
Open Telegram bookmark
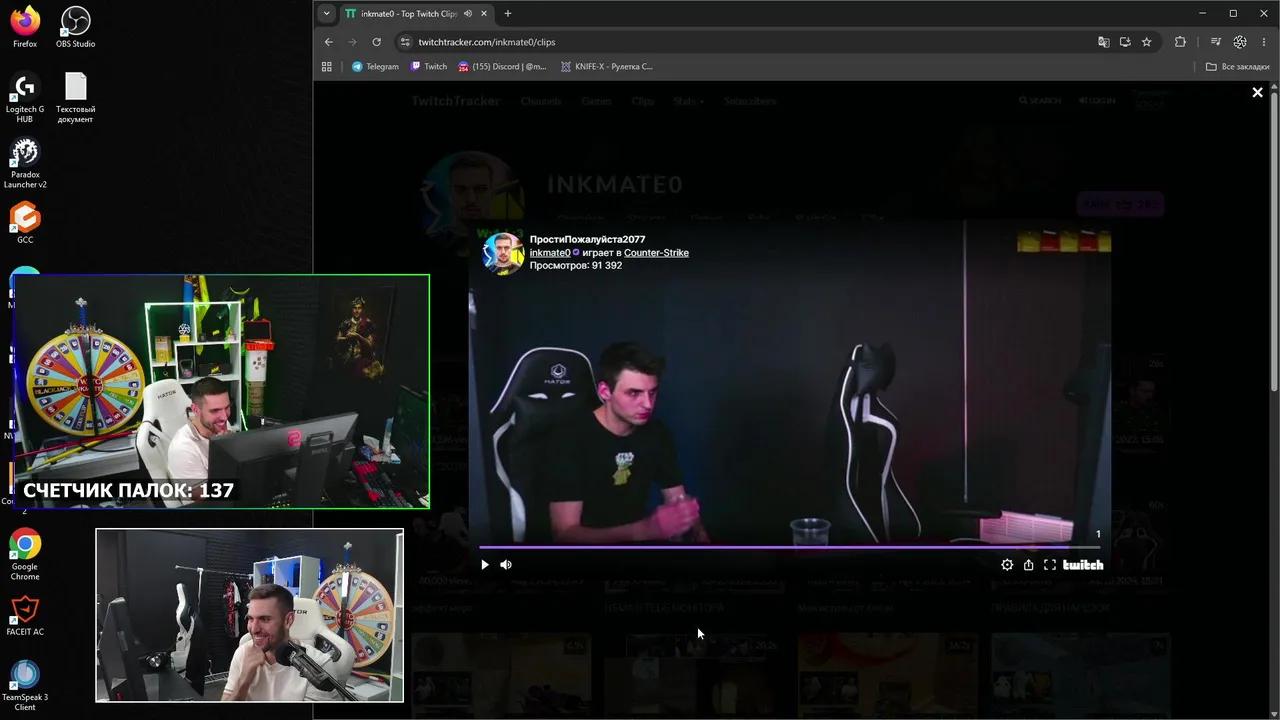(375, 67)
